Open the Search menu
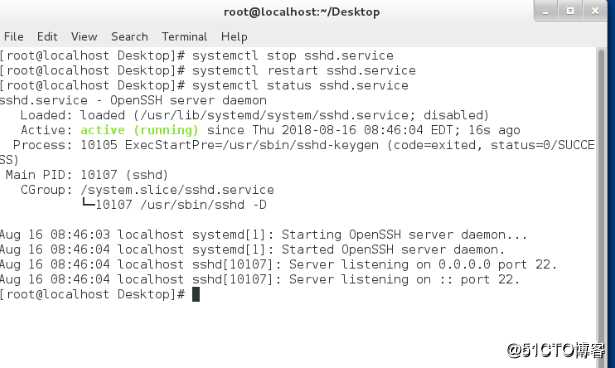 130,36
